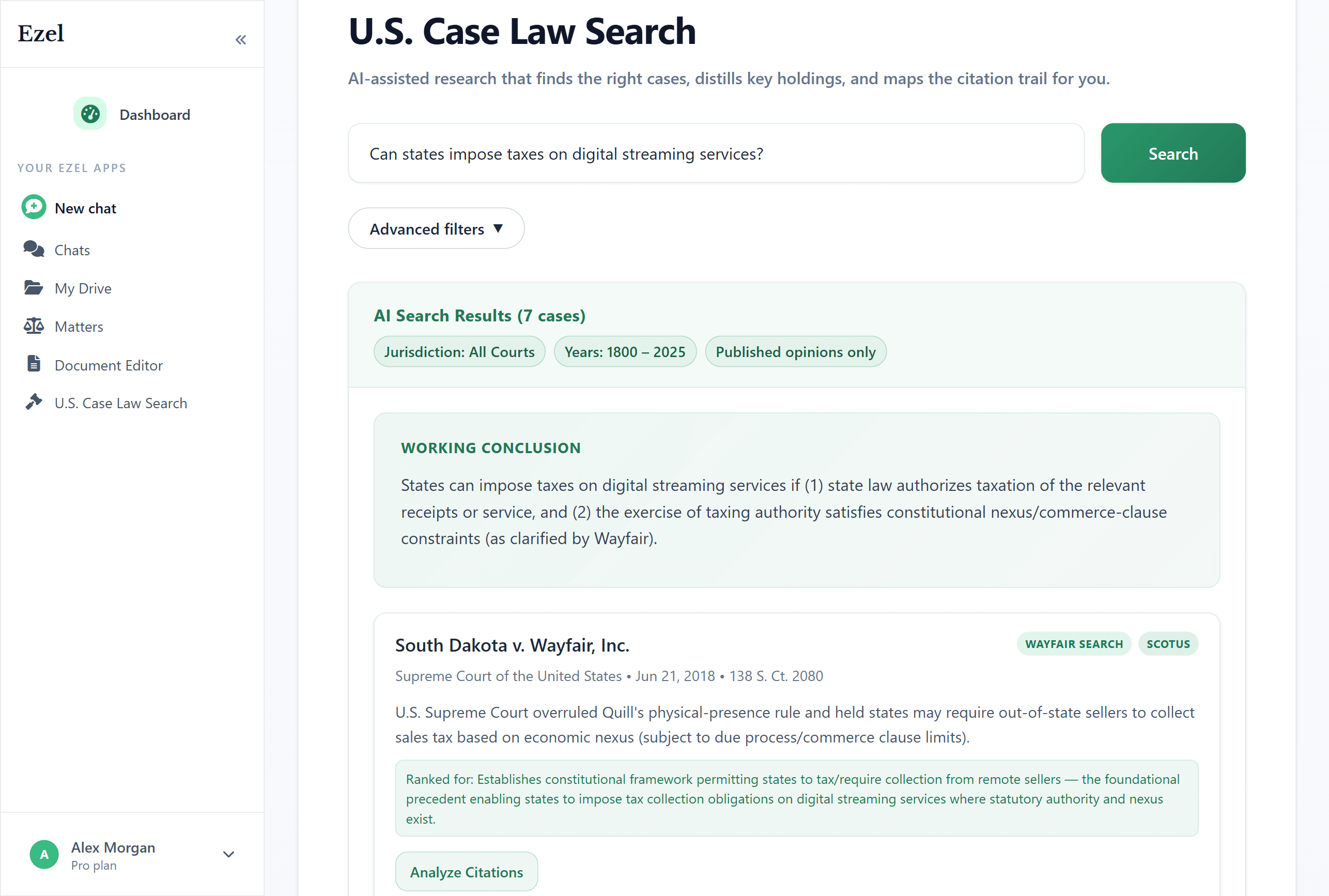Open the Alex Morgan account chevron
1329x896 pixels.
(228, 854)
